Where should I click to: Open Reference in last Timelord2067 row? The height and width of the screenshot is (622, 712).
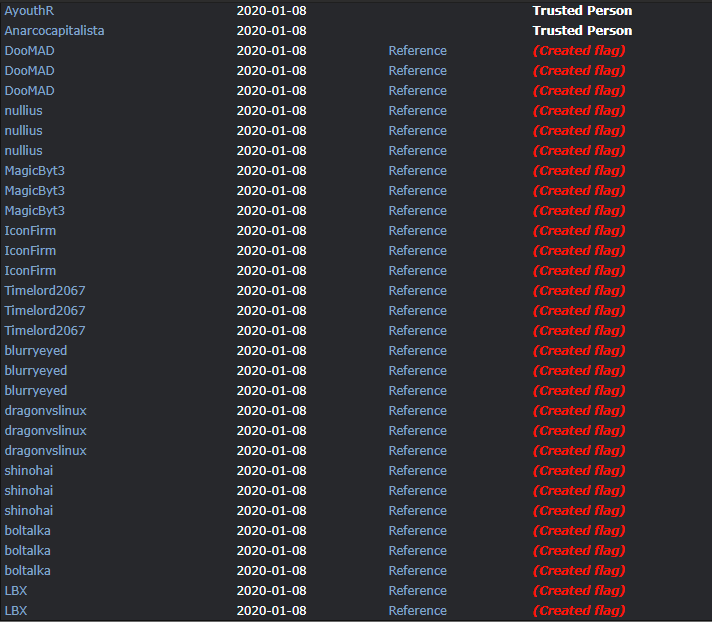pyautogui.click(x=418, y=331)
